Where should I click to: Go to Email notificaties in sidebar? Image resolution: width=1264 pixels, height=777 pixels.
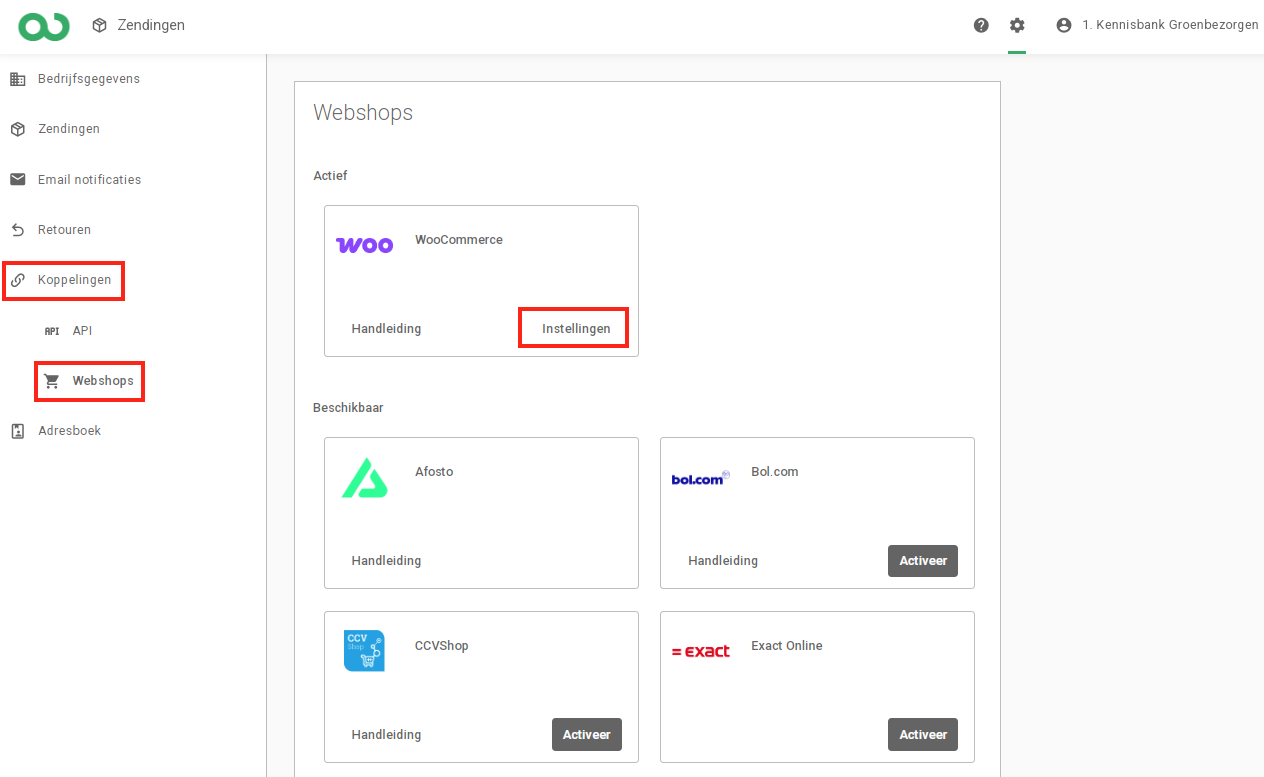click(x=89, y=180)
